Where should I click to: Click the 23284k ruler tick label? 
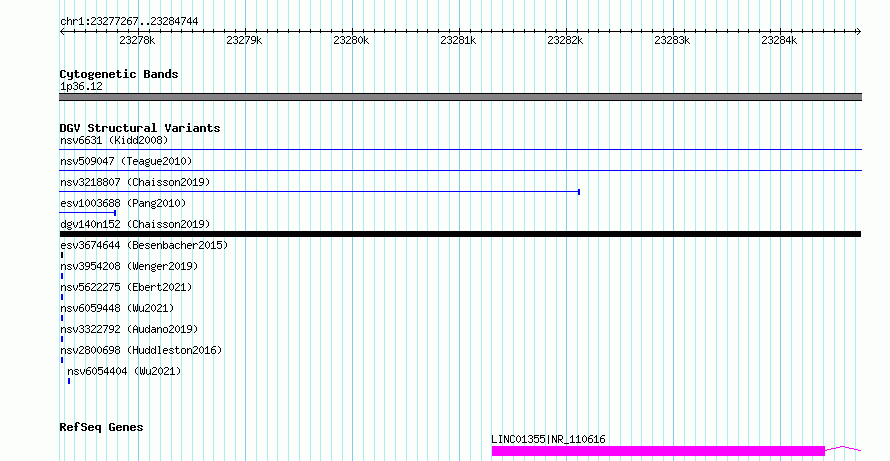point(779,40)
